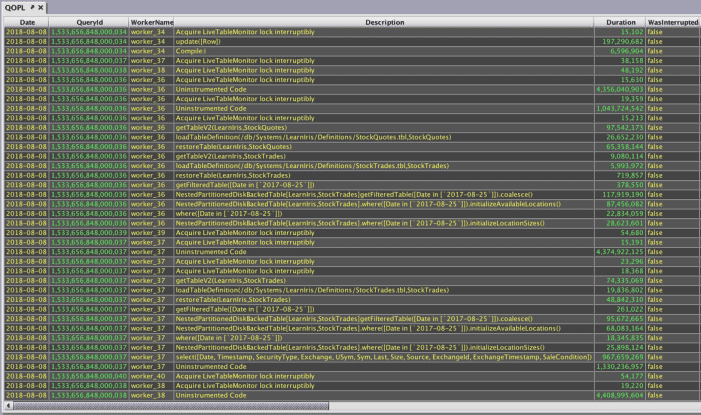Select the QOPL tab
The image size is (701, 415).
[x=15, y=7]
